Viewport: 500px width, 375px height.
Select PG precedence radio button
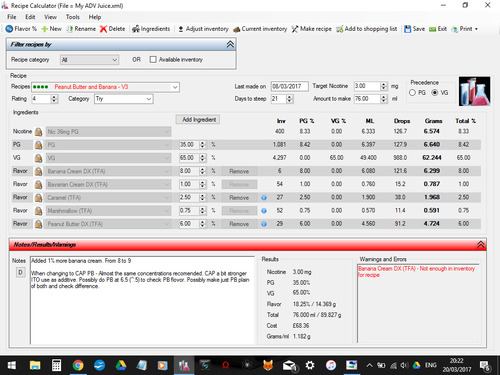(412, 93)
